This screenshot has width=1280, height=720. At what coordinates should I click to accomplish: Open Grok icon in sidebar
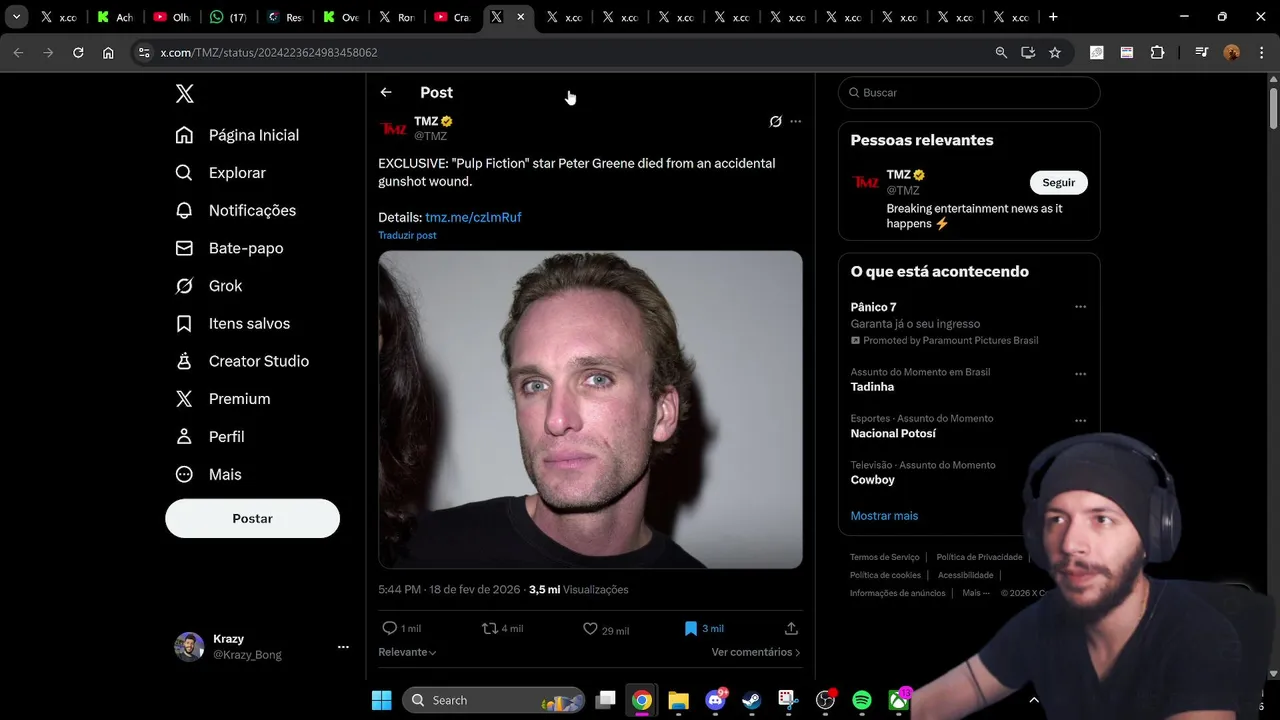[184, 286]
